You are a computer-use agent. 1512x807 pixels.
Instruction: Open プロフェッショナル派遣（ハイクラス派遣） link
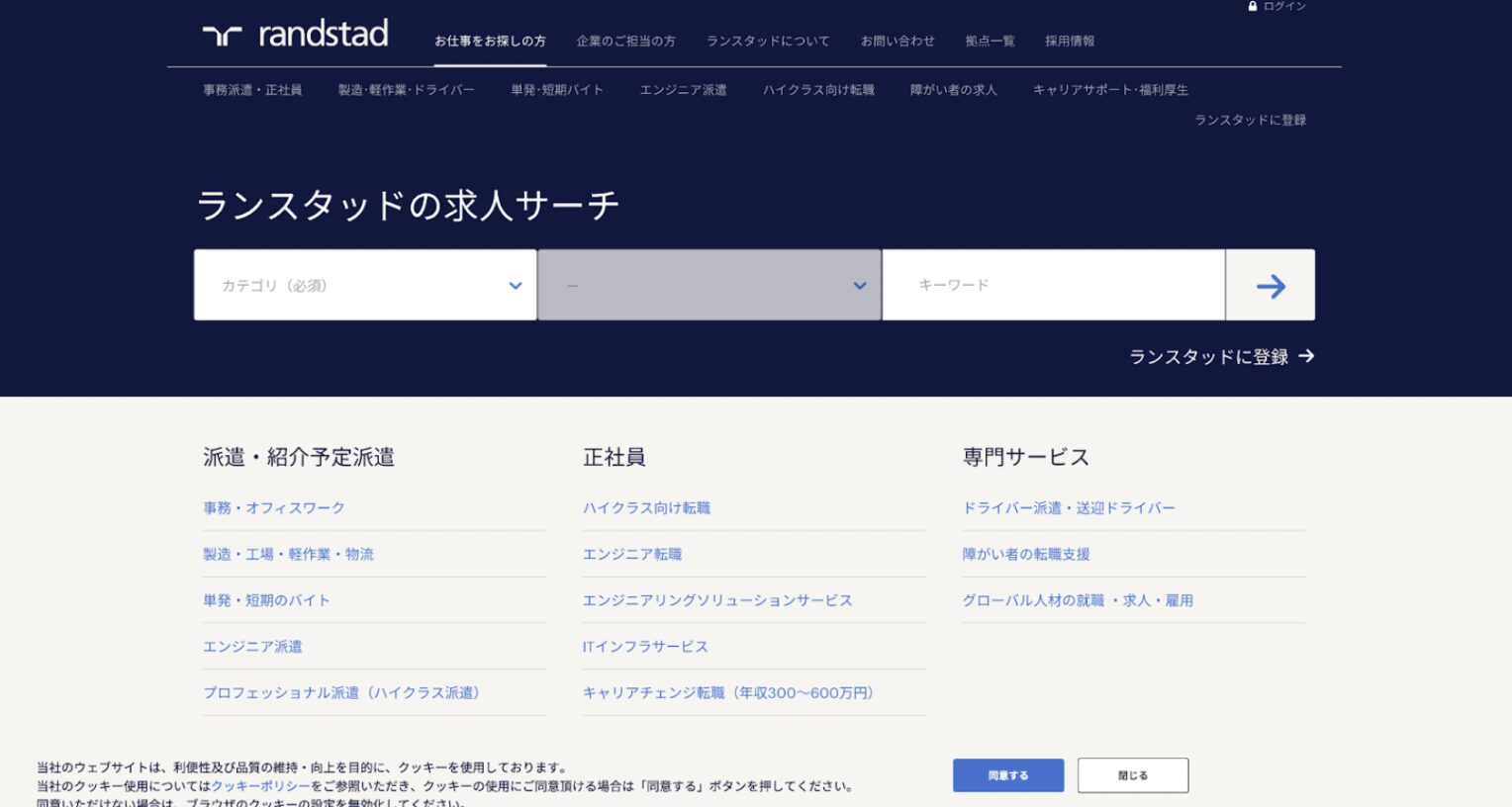[x=341, y=693]
